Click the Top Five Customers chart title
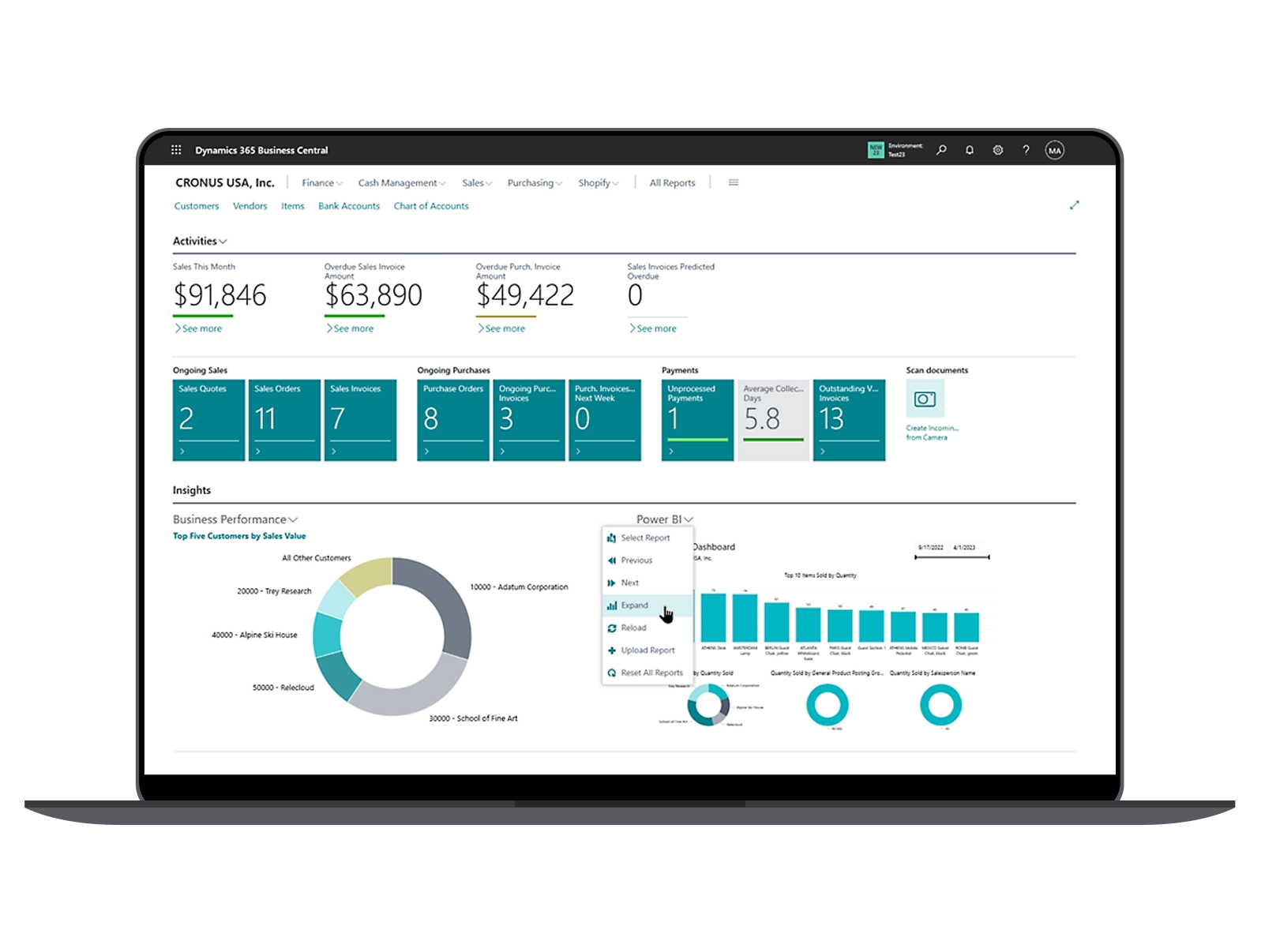 coord(239,536)
